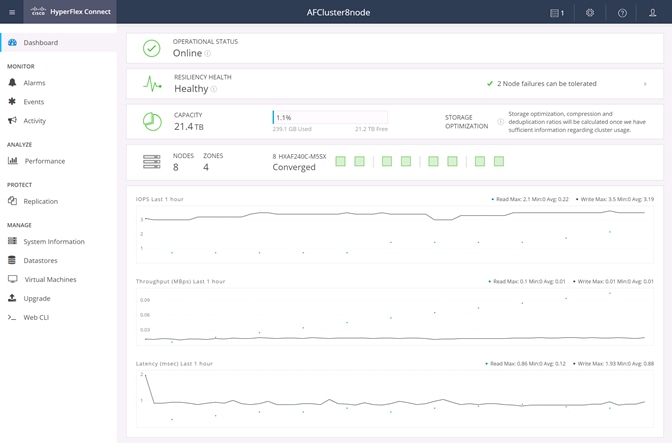Open the Dashboard menu item
The height and width of the screenshot is (443, 672).
[x=58, y=42]
